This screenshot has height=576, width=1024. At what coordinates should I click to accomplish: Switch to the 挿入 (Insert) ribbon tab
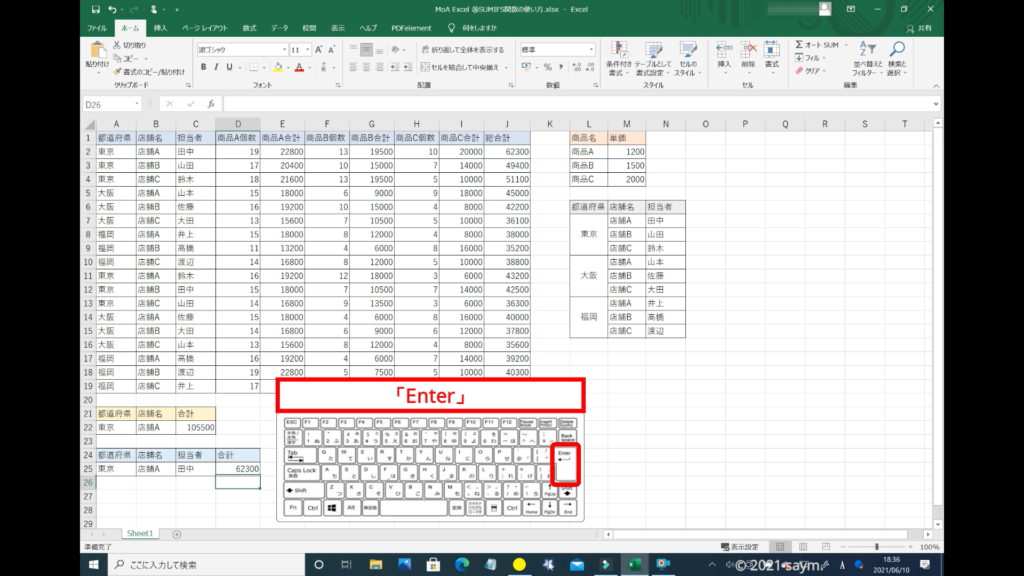click(x=160, y=28)
